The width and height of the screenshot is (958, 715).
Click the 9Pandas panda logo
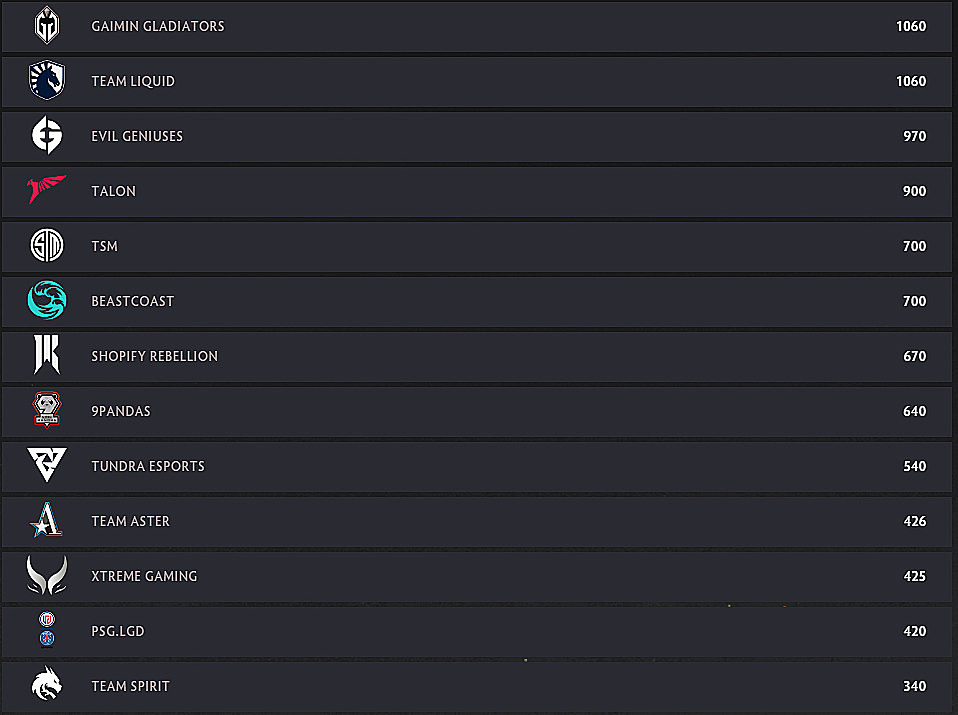pyautogui.click(x=47, y=410)
